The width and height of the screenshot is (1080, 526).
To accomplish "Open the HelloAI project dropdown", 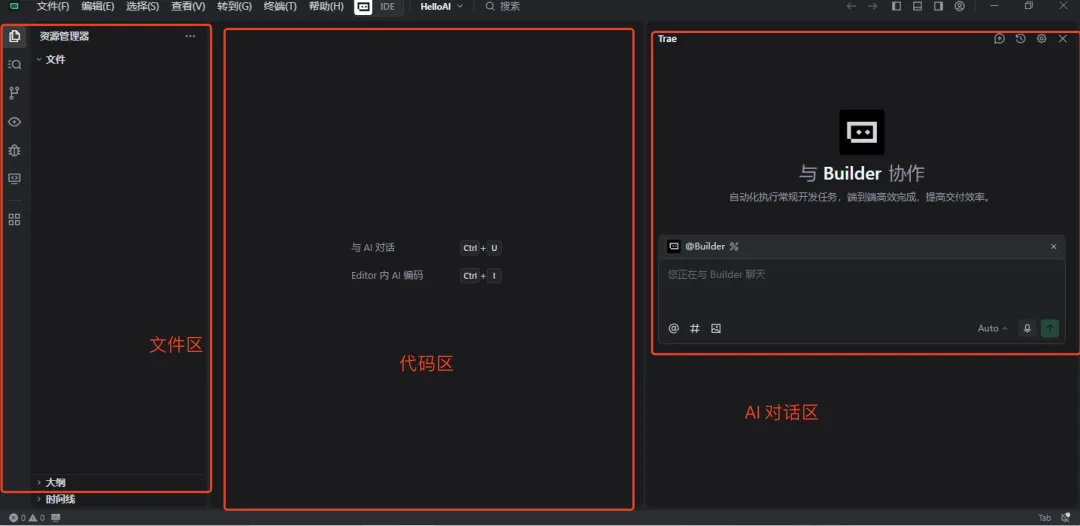I will pos(442,6).
